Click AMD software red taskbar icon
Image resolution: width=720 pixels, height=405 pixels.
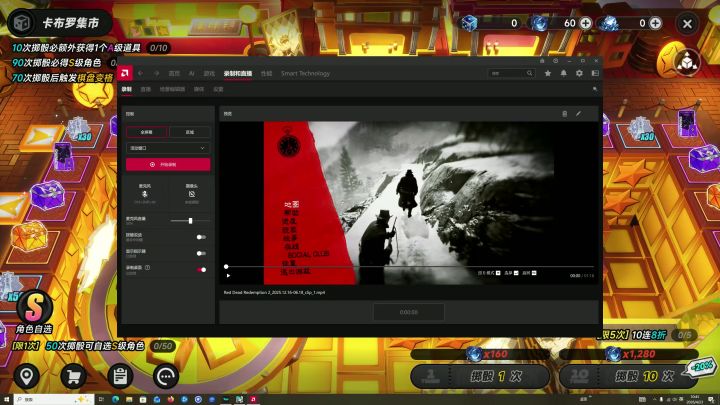tap(253, 399)
